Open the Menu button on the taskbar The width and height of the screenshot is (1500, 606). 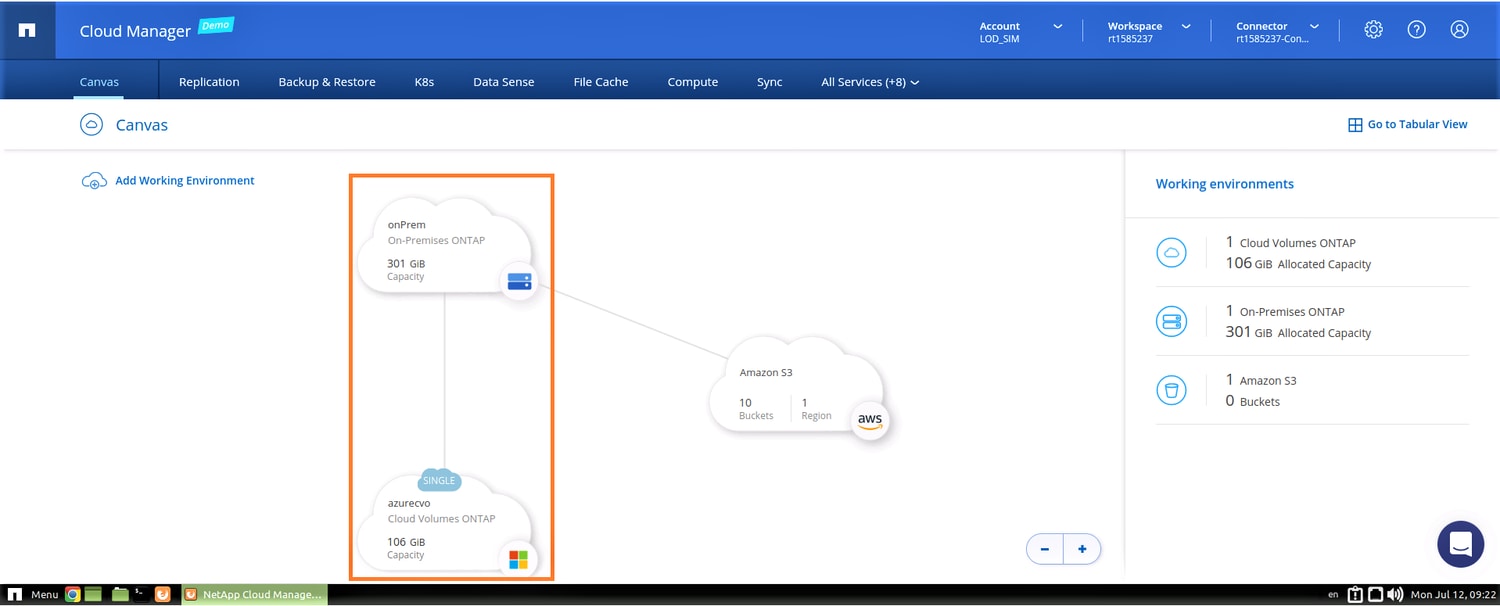[33, 594]
